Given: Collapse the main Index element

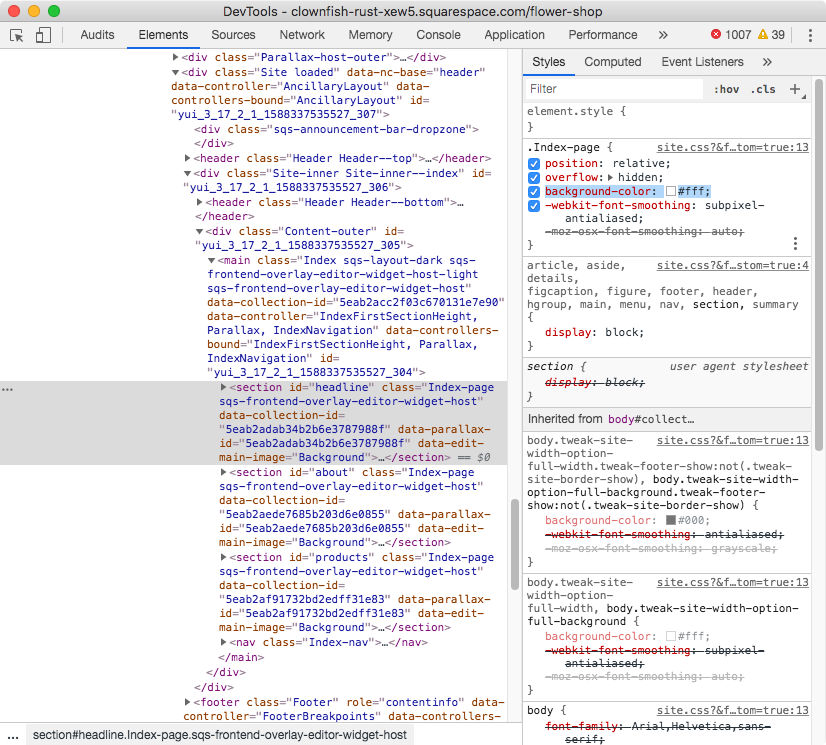Looking at the screenshot, I should (x=211, y=260).
